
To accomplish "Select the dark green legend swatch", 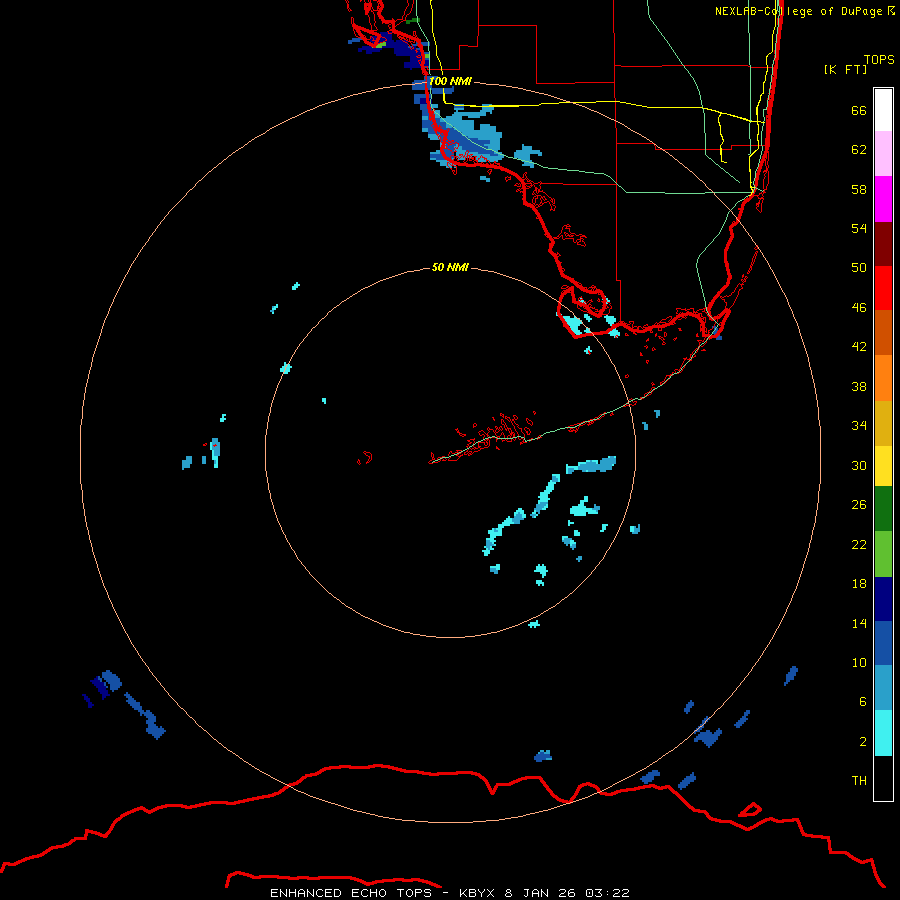I will click(x=883, y=509).
